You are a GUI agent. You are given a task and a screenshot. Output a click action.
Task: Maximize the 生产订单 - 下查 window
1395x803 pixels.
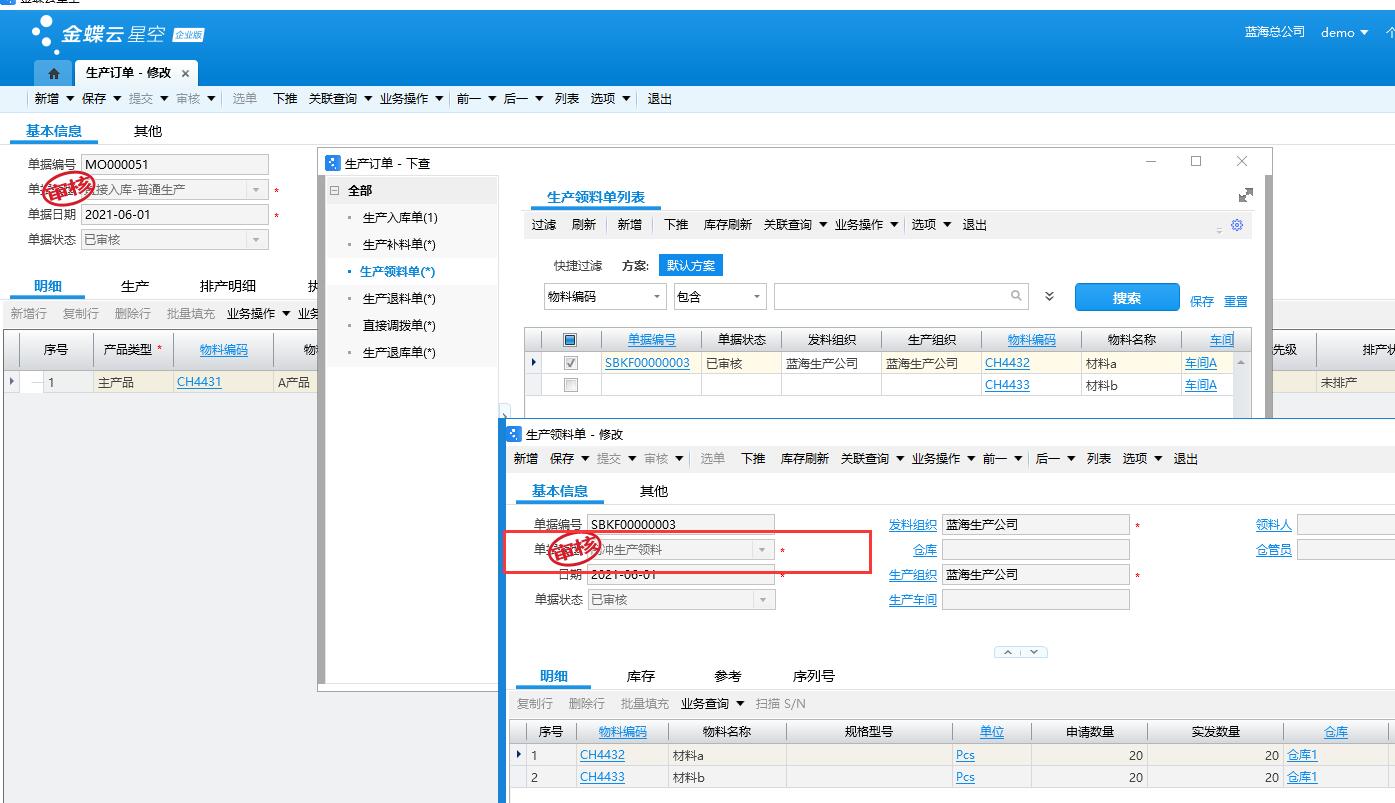pyautogui.click(x=1196, y=161)
